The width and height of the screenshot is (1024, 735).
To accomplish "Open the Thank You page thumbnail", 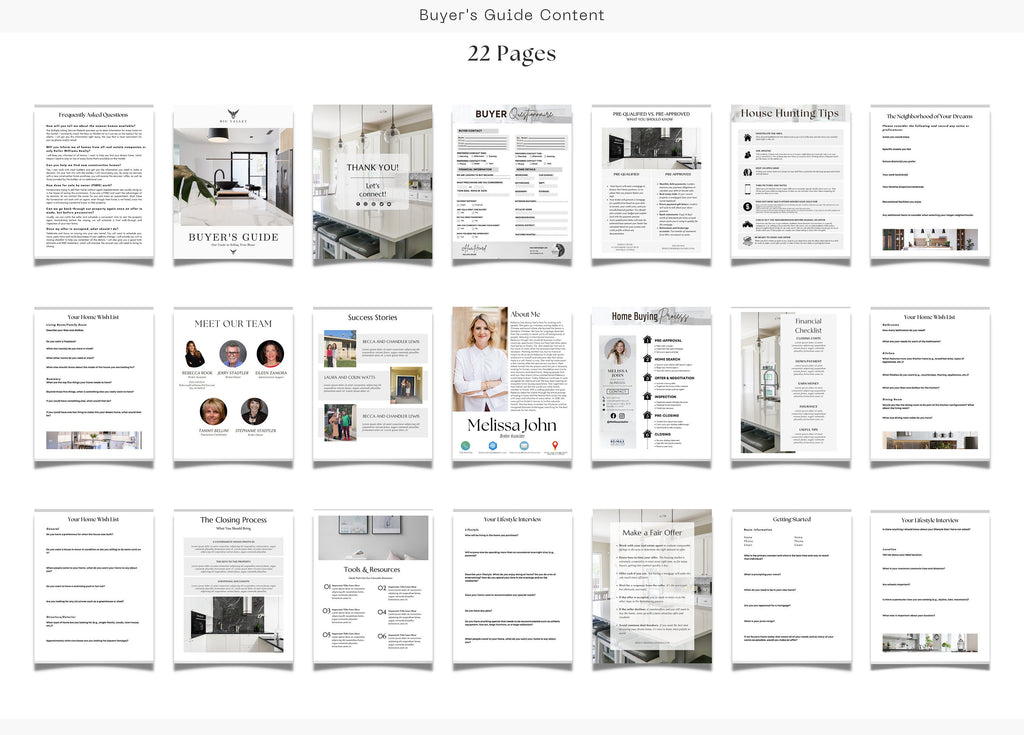I will (x=372, y=182).
